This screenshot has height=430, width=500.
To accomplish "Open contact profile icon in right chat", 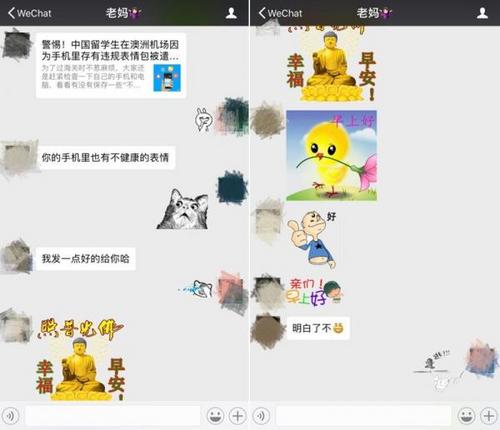I will point(482,13).
